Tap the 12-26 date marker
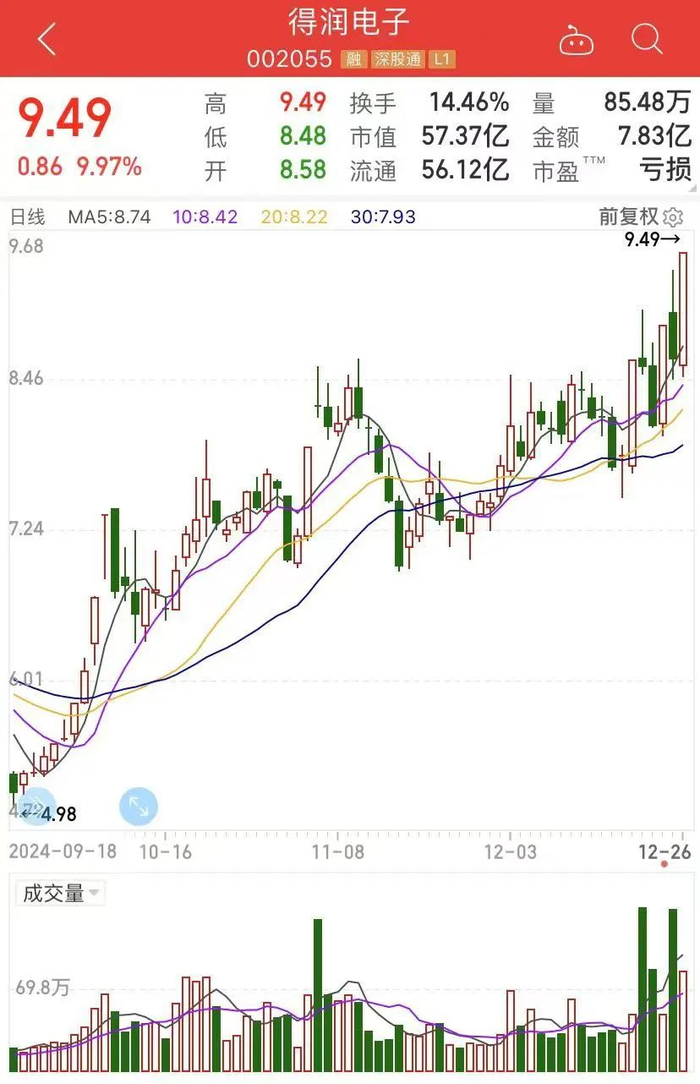700x1084 pixels. click(665, 851)
